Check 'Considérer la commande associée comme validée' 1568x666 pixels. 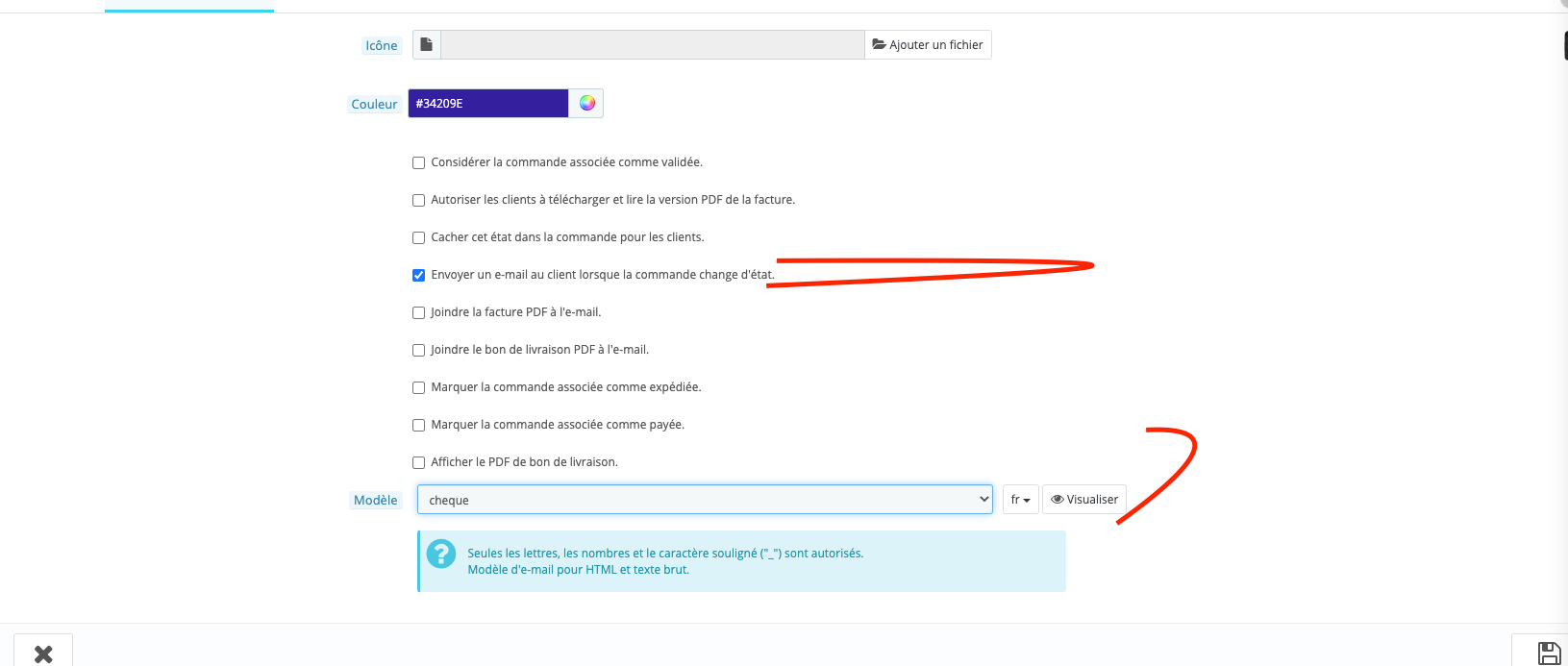coord(418,162)
